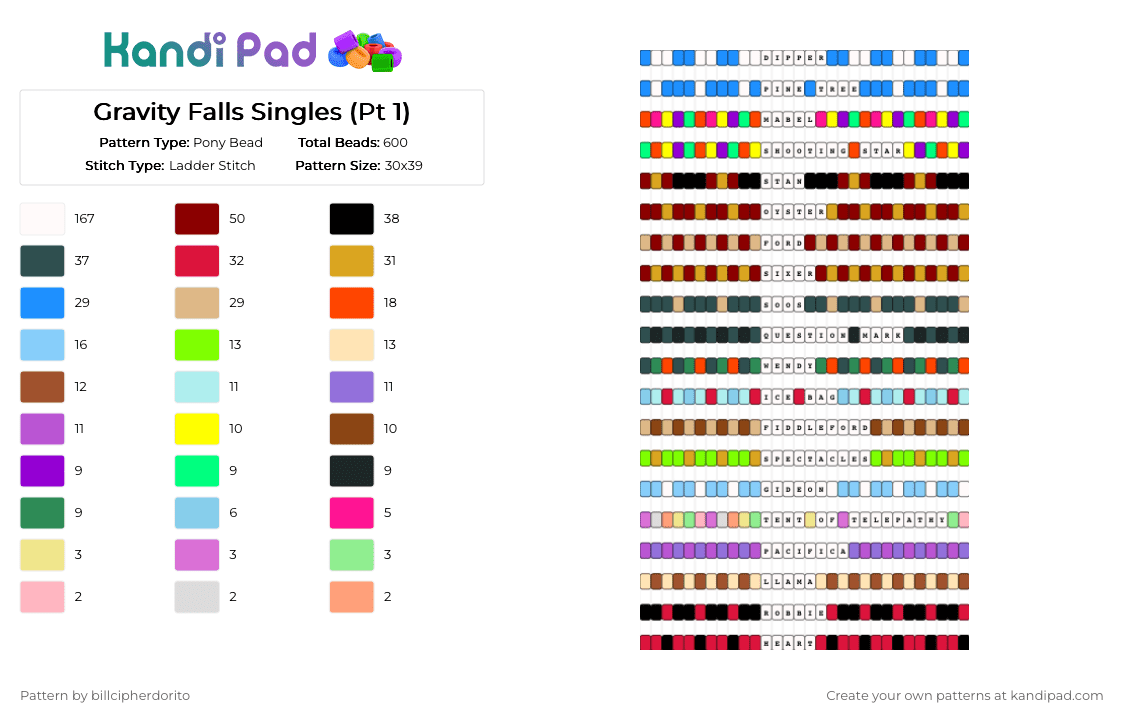Screen dimensions: 1124x720
Task: Click the title Gravity Falls Singles (Pt 1)
Action: click(252, 112)
